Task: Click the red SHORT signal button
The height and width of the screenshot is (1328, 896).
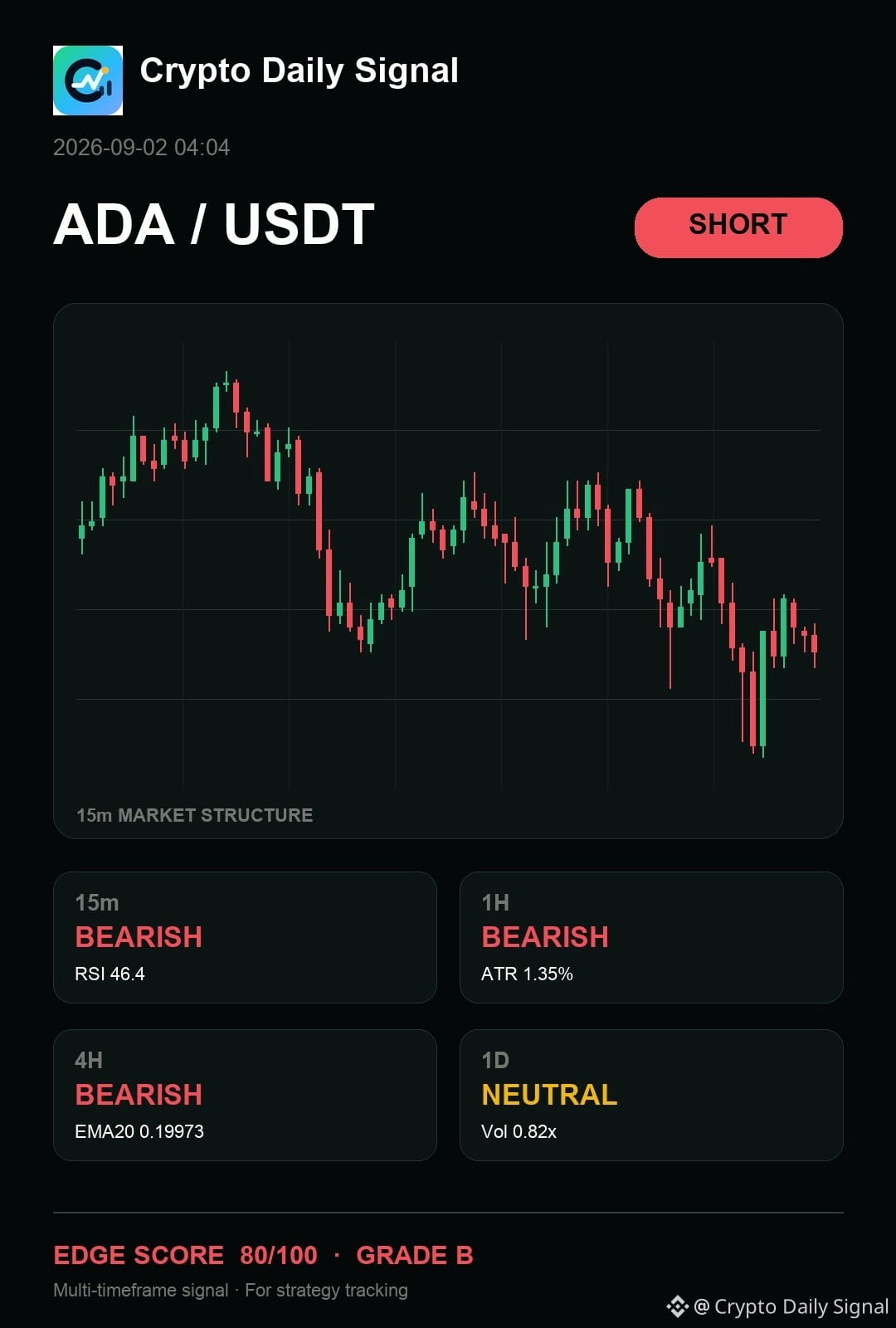Action: click(x=738, y=227)
